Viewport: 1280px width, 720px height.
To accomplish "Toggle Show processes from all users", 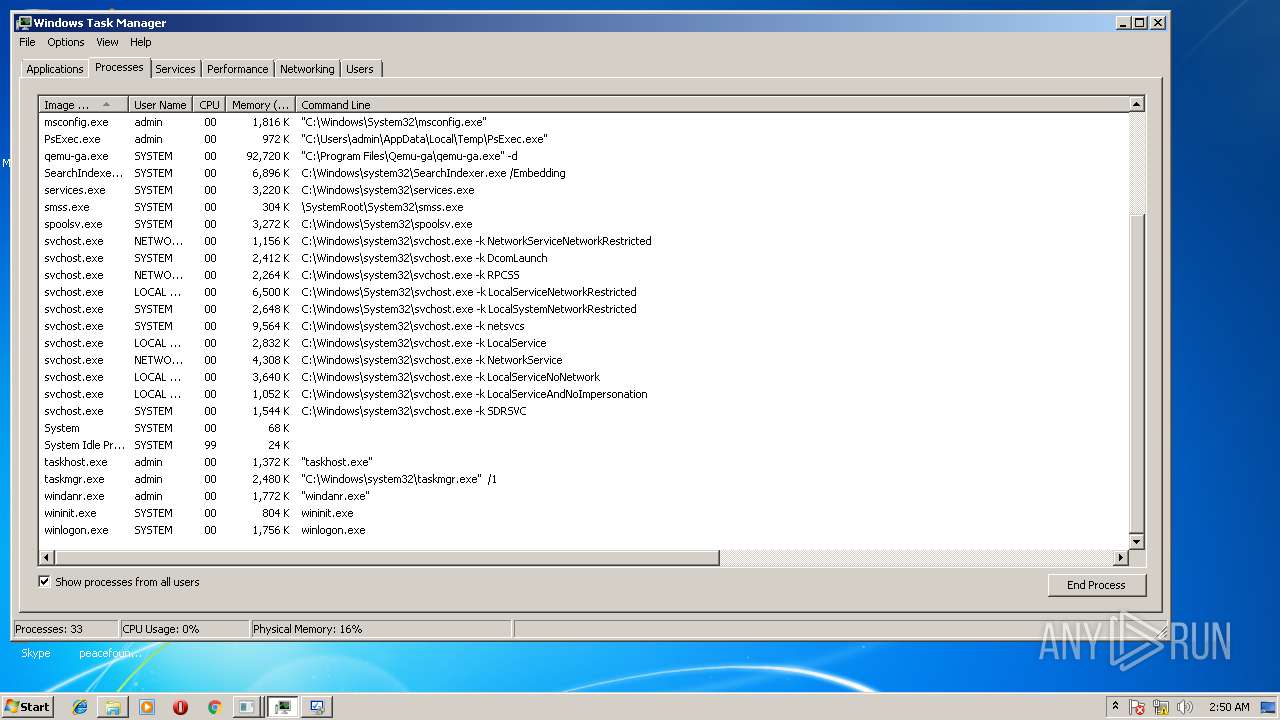I will pos(44,581).
